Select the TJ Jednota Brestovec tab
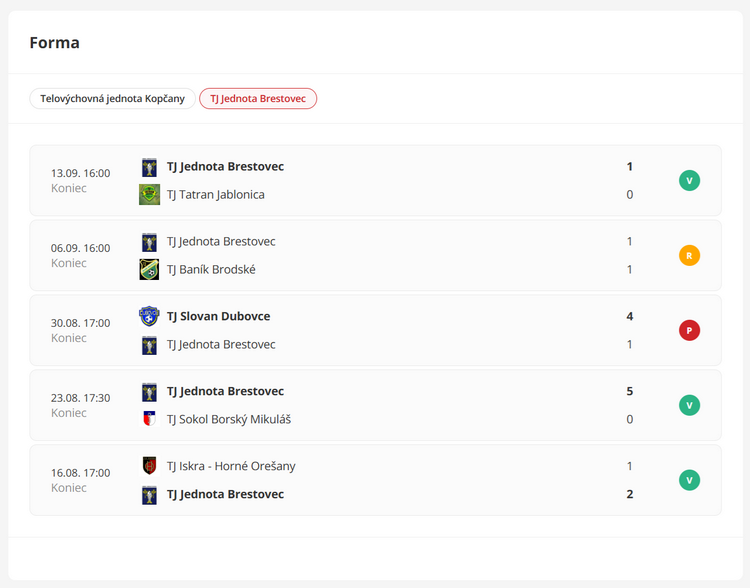The image size is (750, 588). (258, 99)
